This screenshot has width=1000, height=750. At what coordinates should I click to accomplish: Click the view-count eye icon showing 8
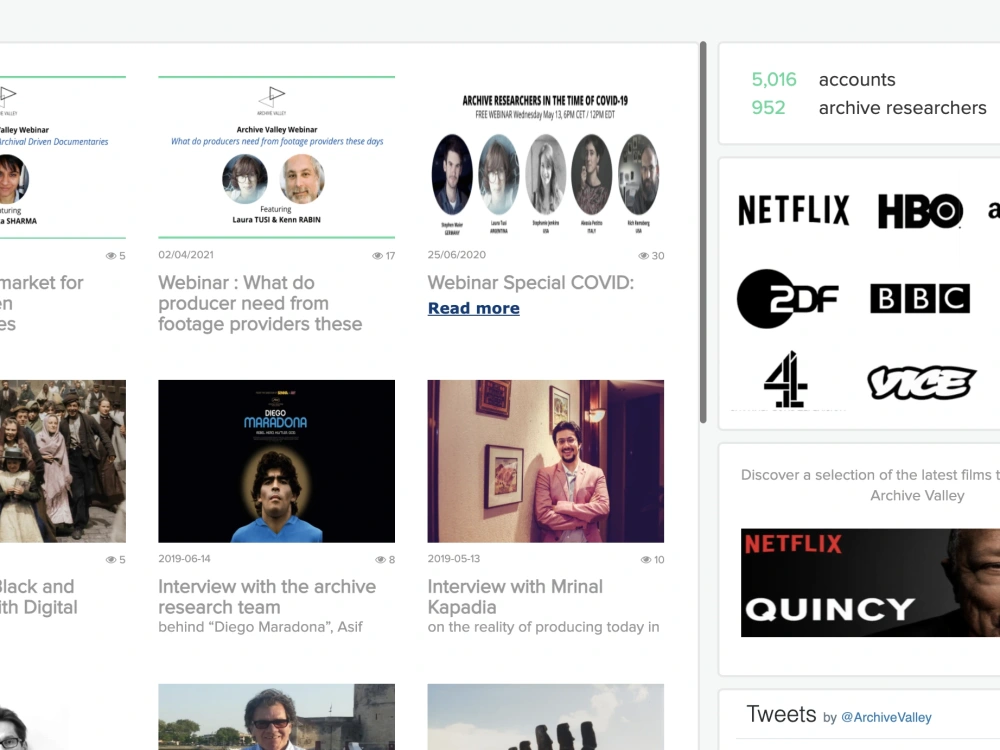click(381, 559)
